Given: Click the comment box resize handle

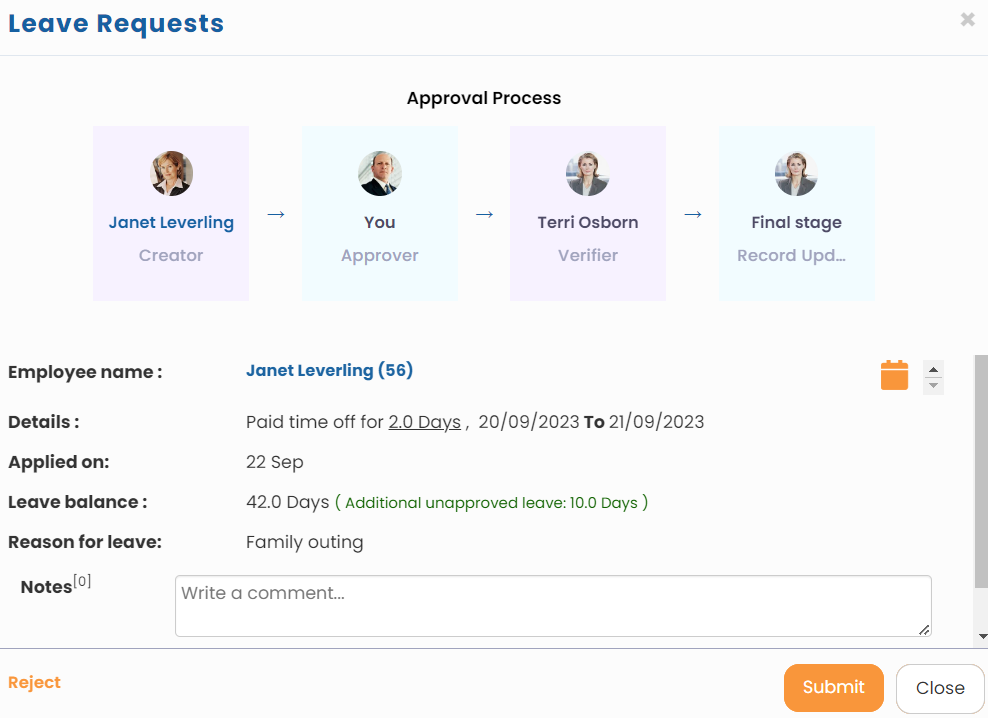Looking at the screenshot, I should 924,629.
